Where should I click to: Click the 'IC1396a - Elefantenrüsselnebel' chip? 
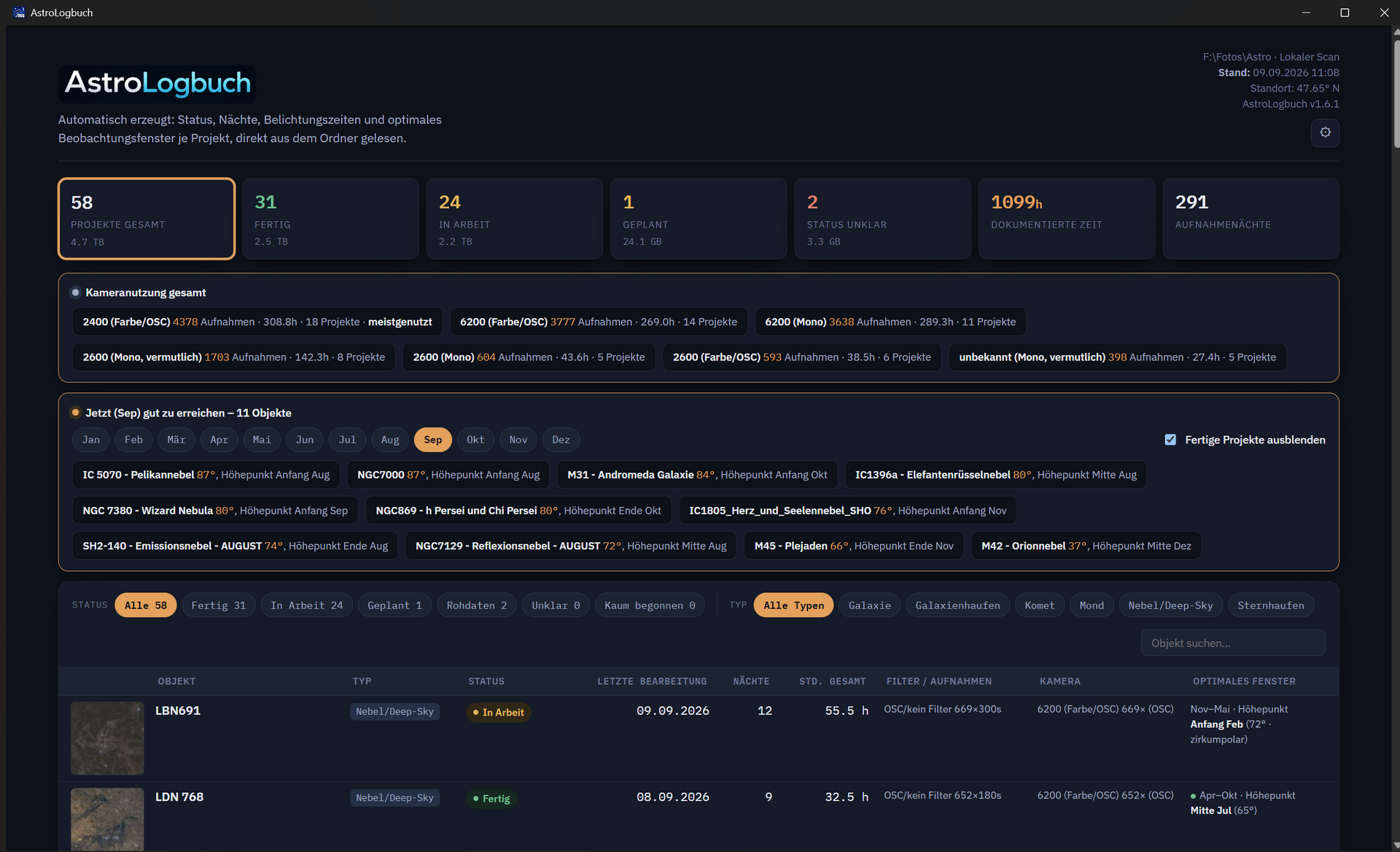(996, 475)
